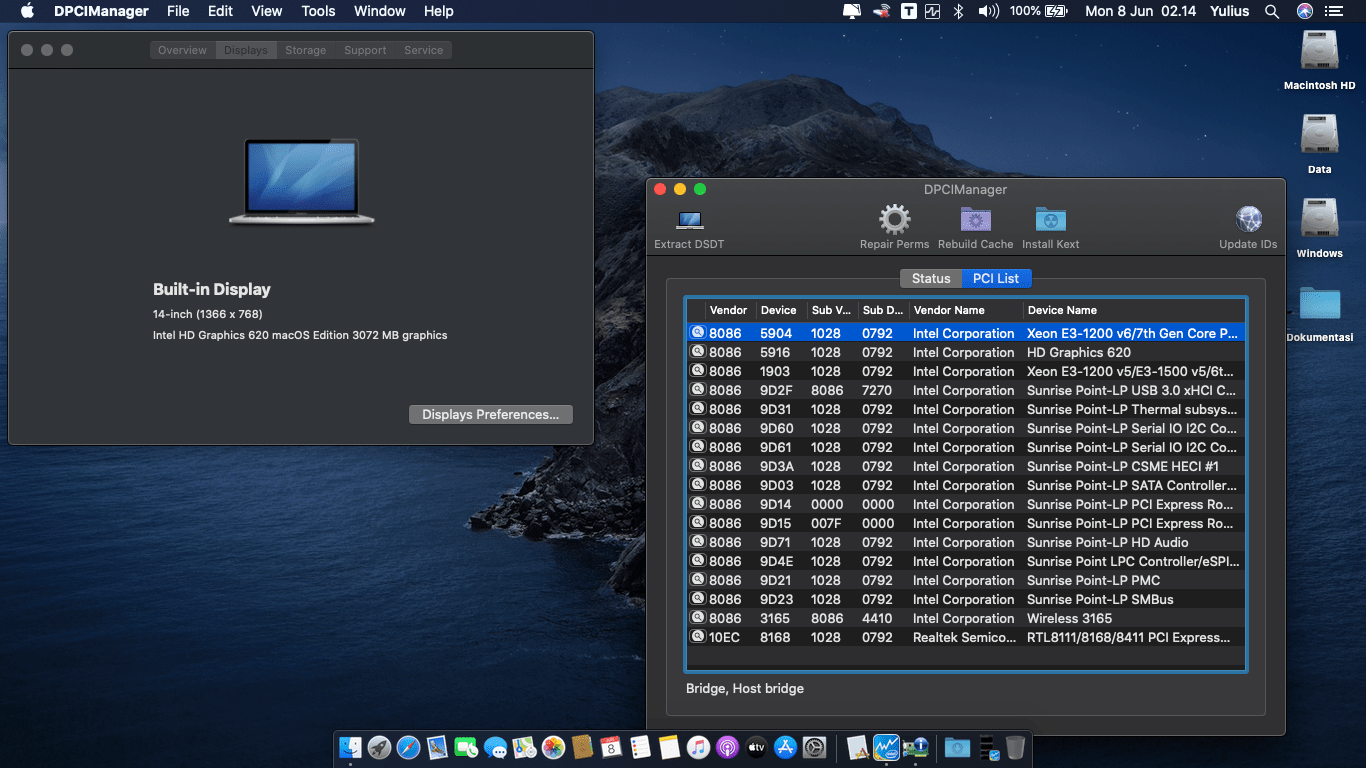Launch Safari from the dock
1366x768 pixels.
point(408,747)
